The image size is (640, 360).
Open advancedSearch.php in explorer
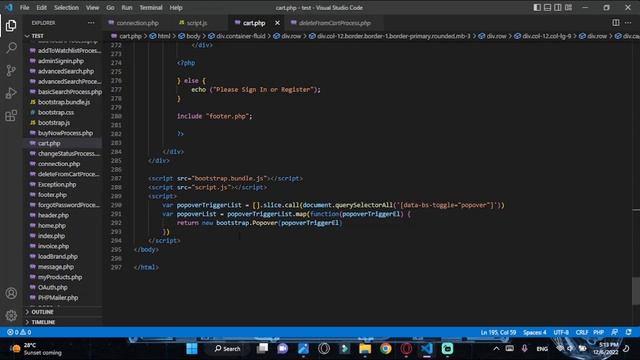click(66, 71)
